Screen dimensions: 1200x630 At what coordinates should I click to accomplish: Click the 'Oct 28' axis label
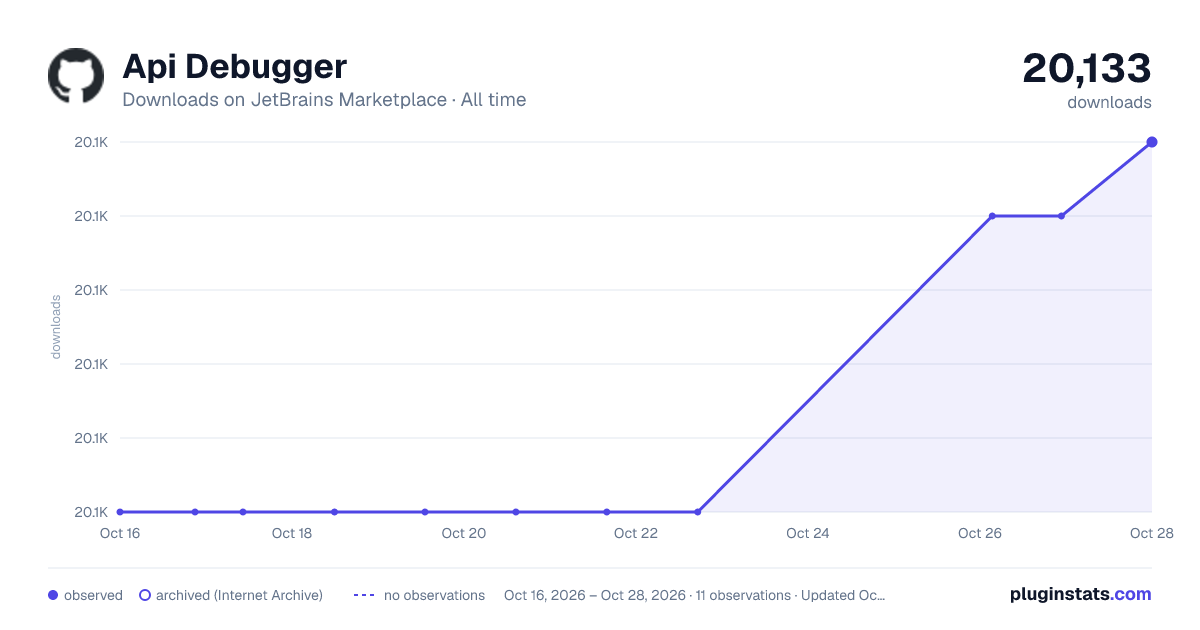coord(1150,533)
